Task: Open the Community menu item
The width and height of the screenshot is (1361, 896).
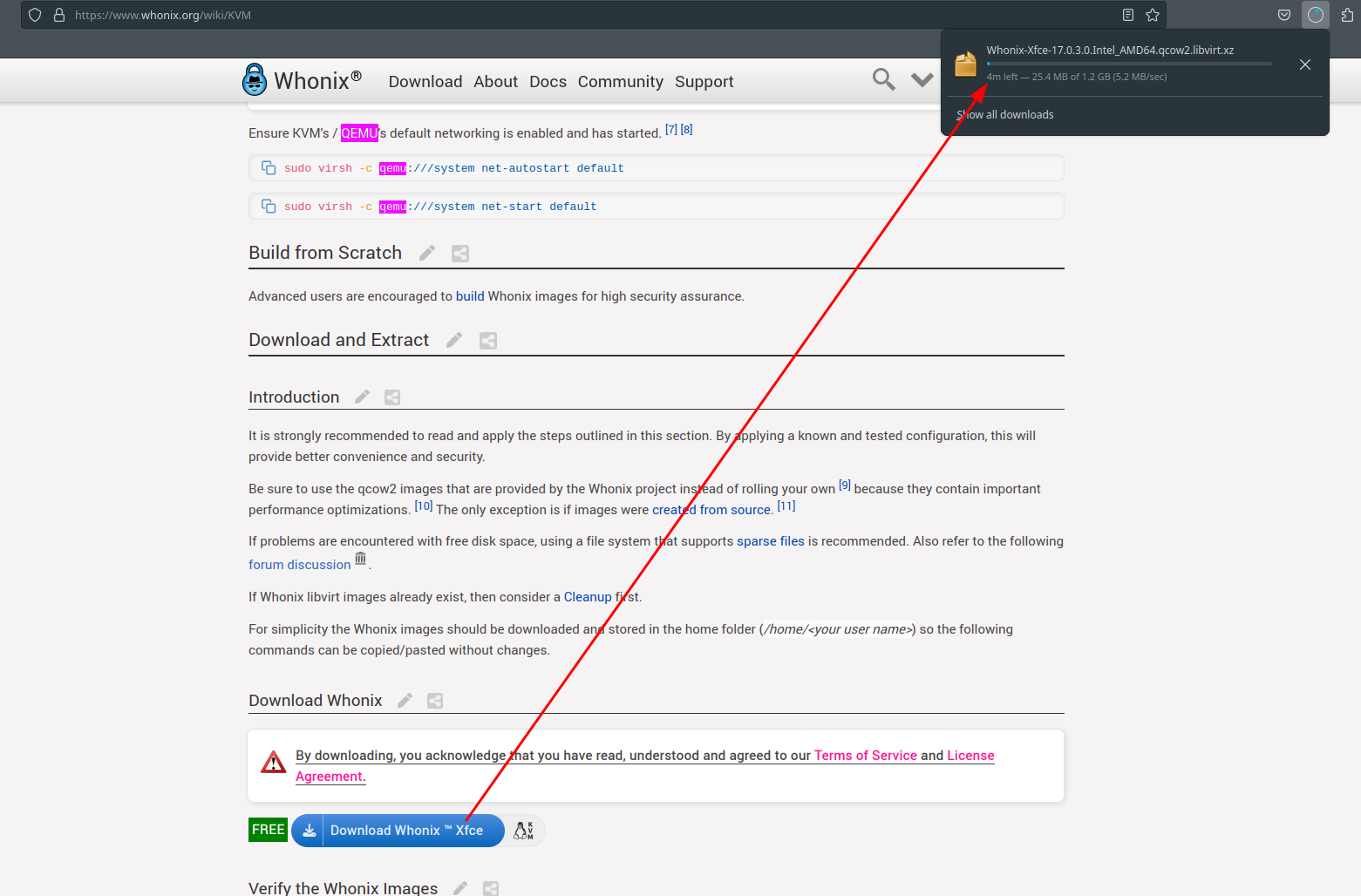Action: tap(621, 81)
